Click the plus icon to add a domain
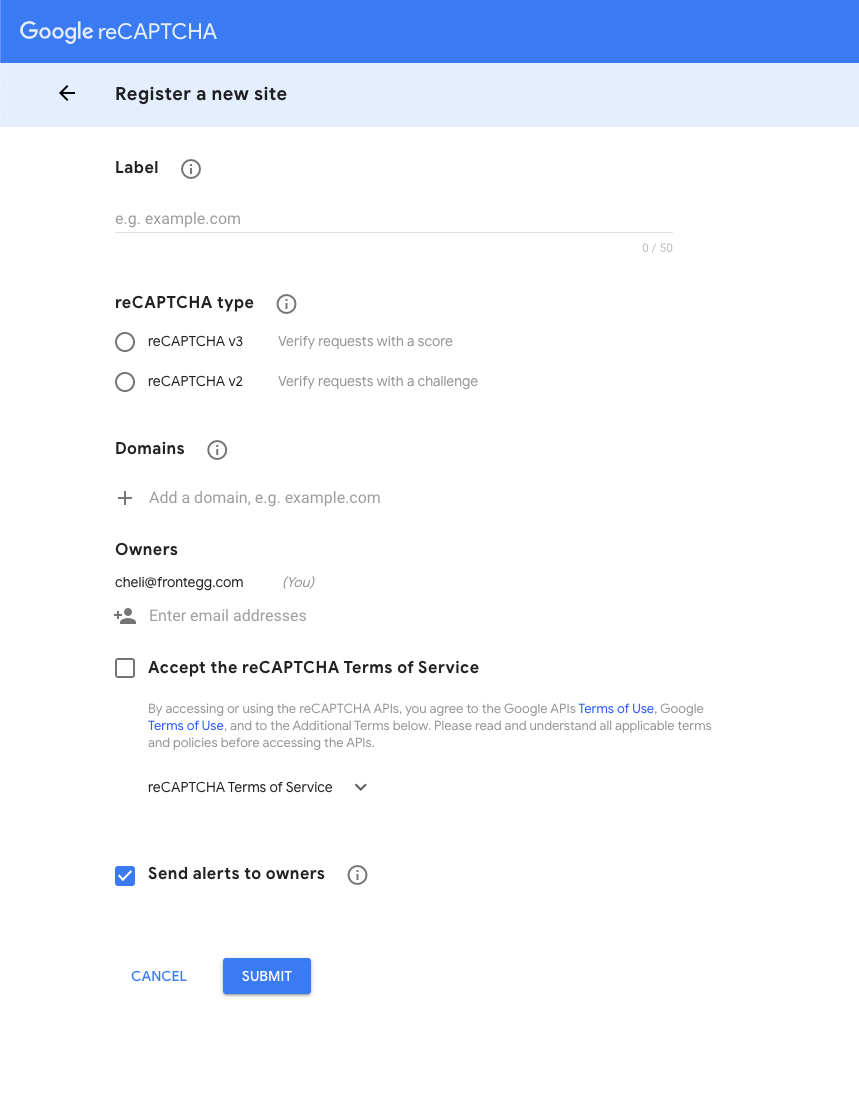Screen dimensions: 859x1098 (x=125, y=498)
